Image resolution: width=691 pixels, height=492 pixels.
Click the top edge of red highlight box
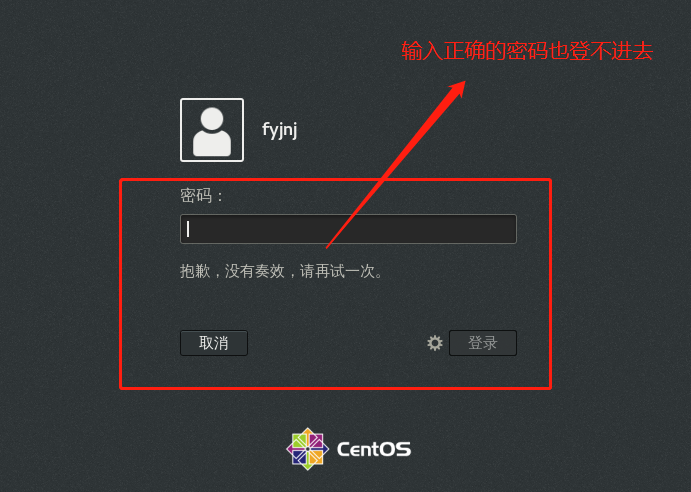[x=335, y=179]
